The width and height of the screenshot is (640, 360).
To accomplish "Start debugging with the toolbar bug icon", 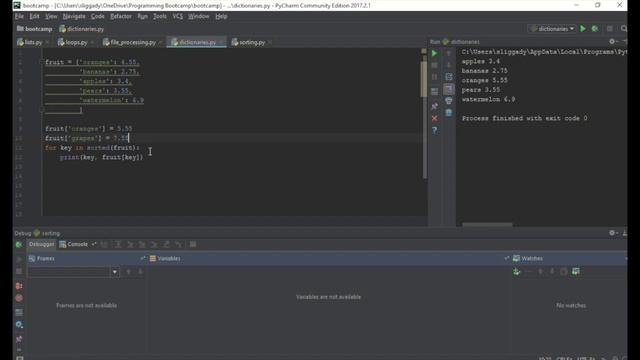I will pyautogui.click(x=595, y=29).
